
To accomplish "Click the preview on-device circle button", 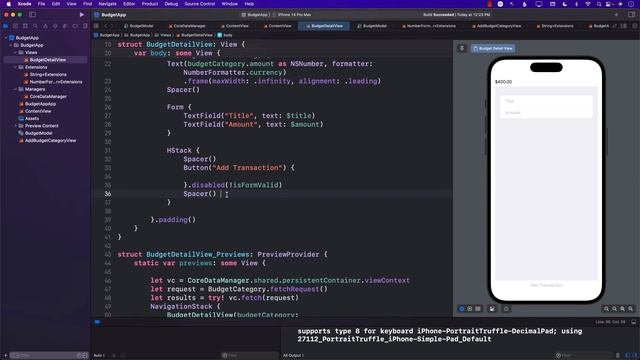I will [x=506, y=309].
